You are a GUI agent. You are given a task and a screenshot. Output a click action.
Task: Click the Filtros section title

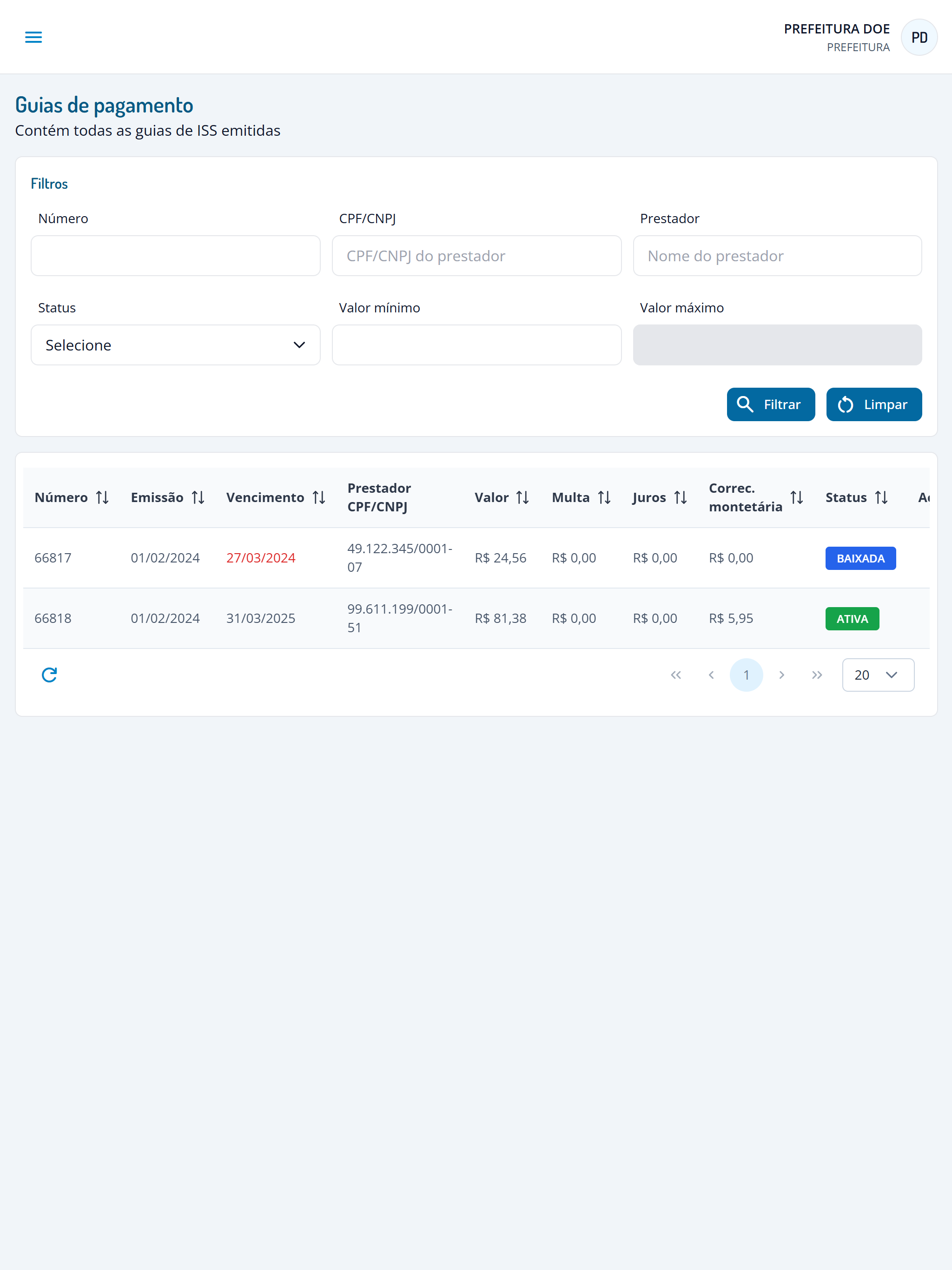pos(49,184)
